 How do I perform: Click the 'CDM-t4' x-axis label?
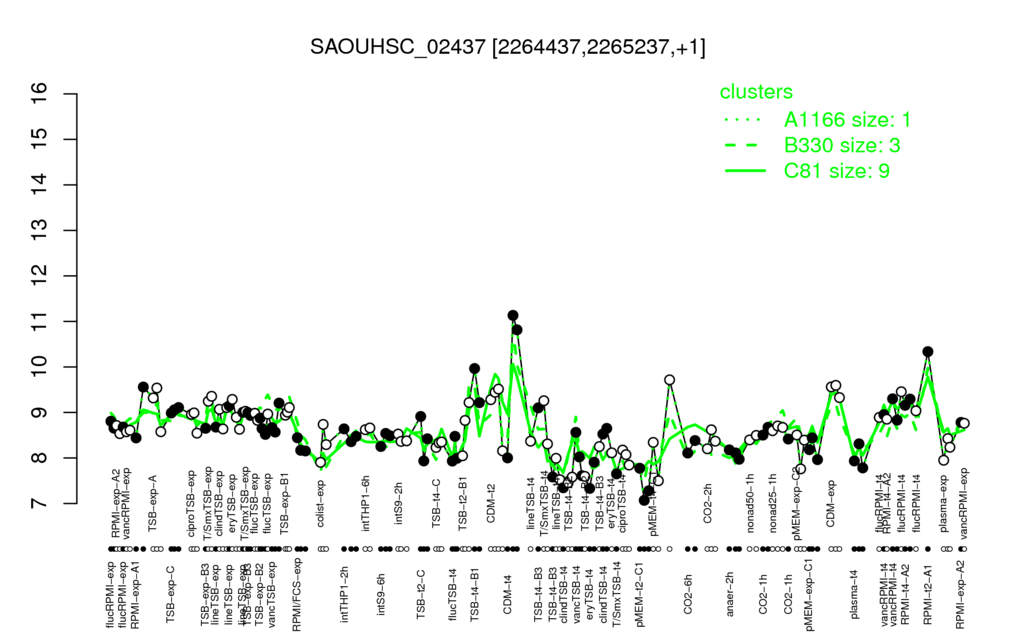tap(507, 594)
